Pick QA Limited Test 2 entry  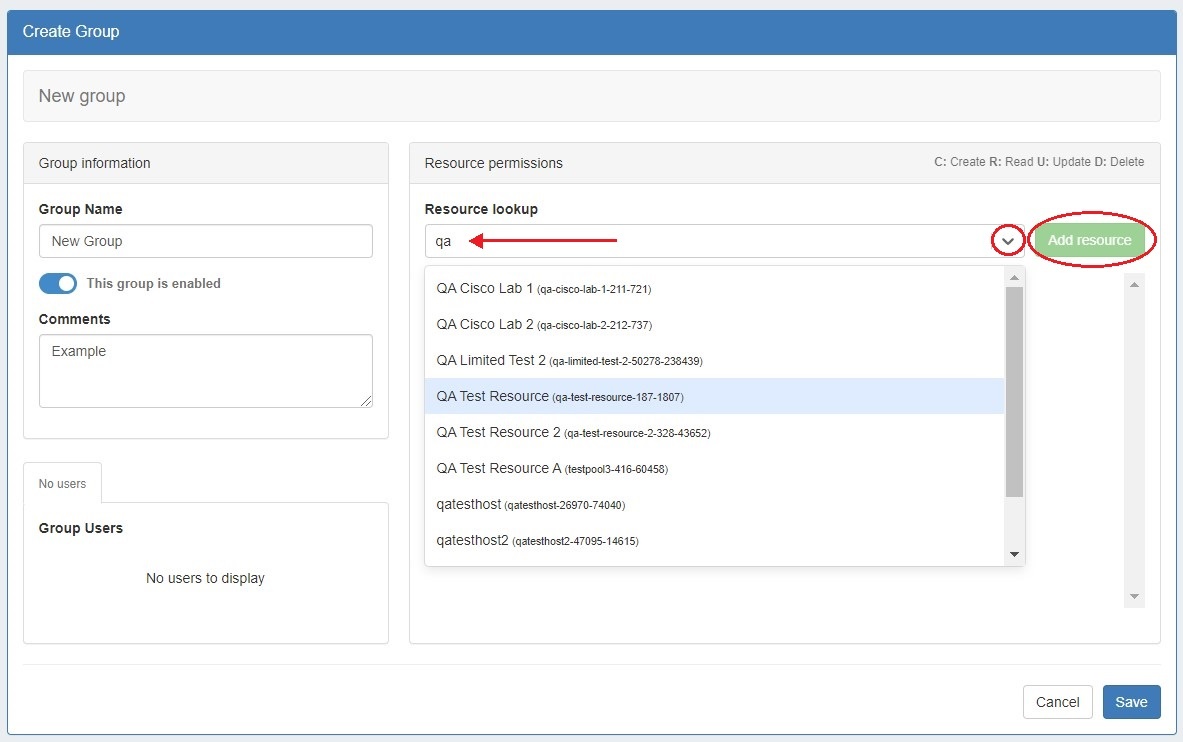(562, 361)
